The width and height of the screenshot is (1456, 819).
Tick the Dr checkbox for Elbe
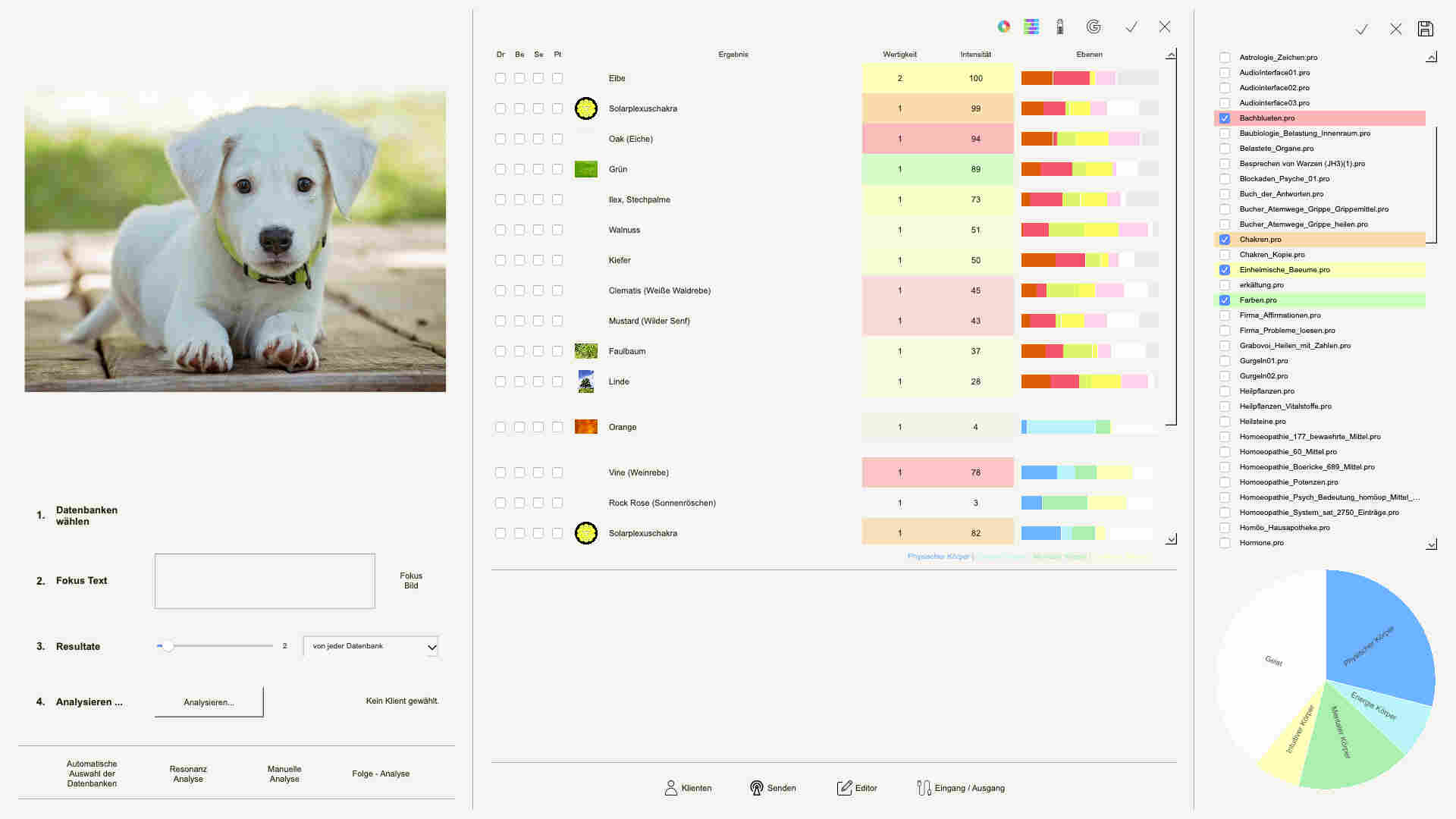click(x=500, y=78)
